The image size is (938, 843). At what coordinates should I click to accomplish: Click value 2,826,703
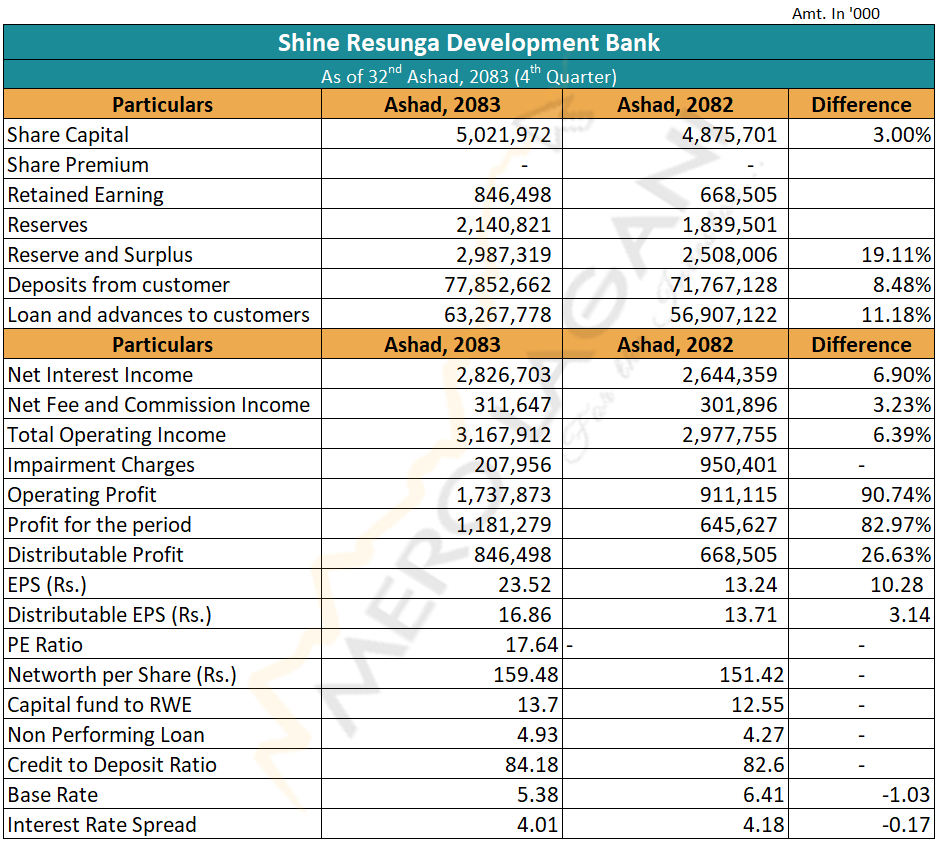click(x=504, y=375)
